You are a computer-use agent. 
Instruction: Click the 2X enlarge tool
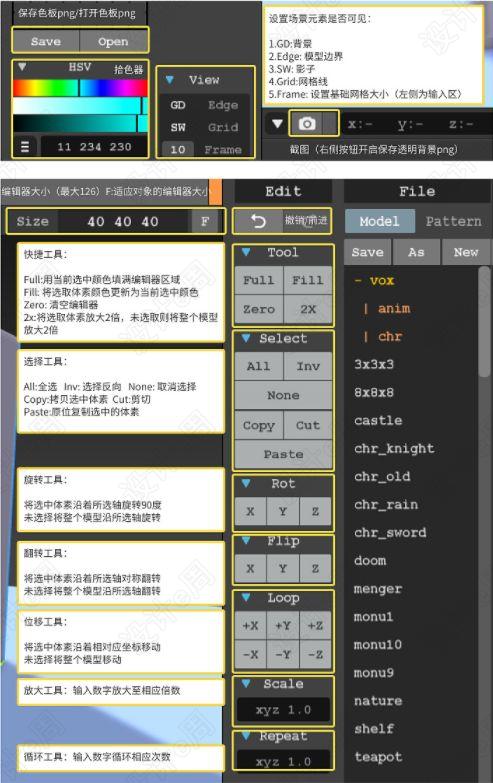308,309
